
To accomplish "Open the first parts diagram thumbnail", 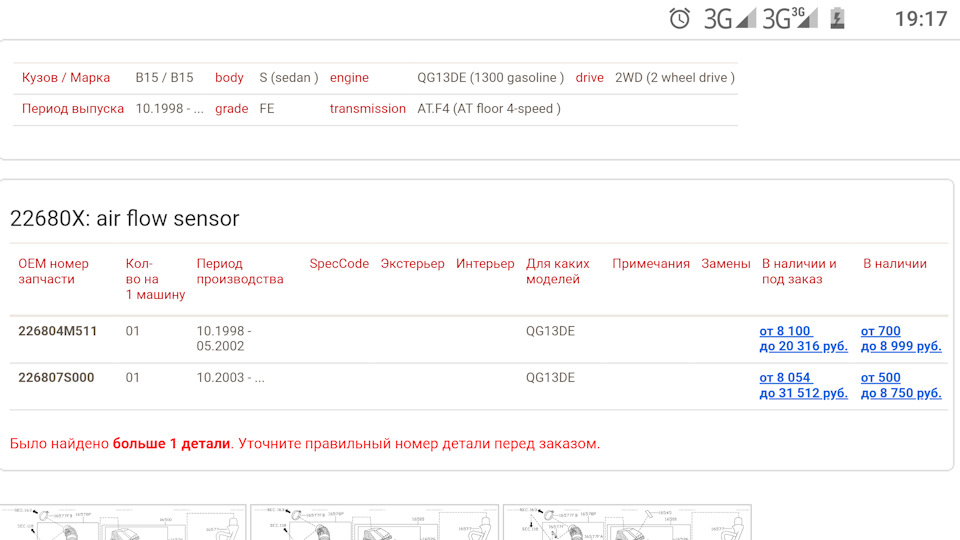I will (x=122, y=522).
